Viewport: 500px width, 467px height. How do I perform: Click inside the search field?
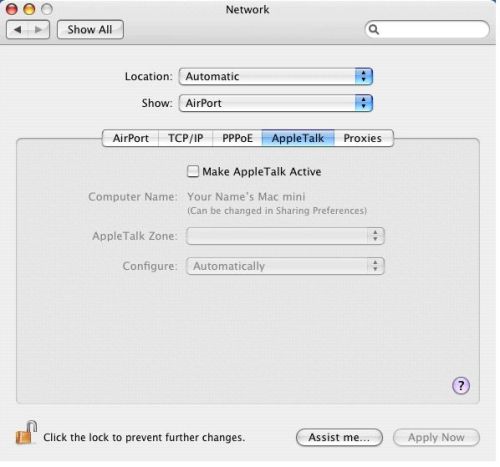427,30
